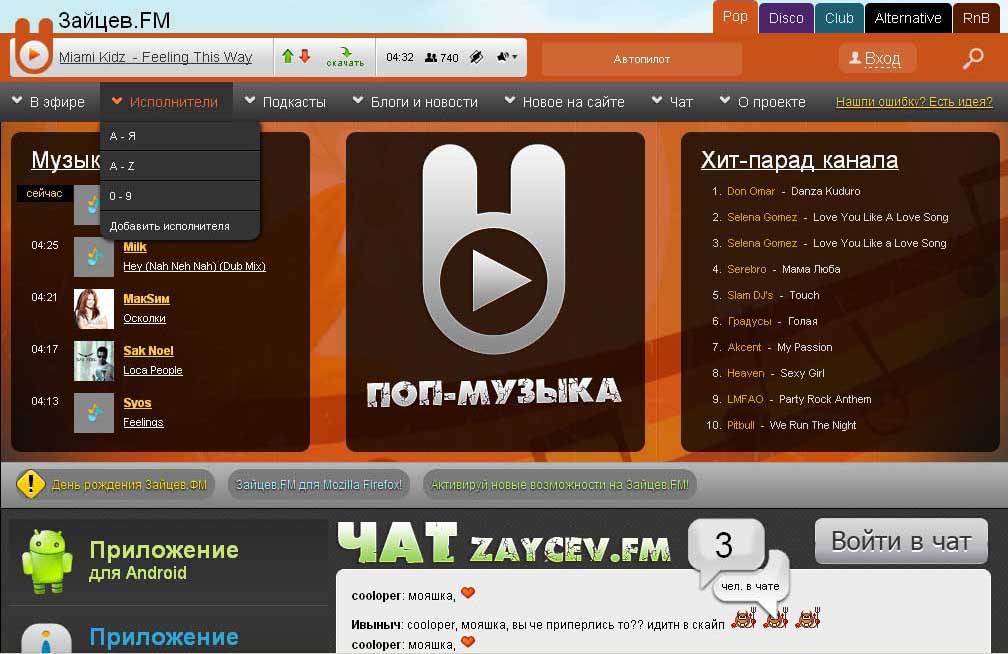
Task: Open Зайцев.FM для Mozilla Firefox! link
Action: tap(319, 485)
